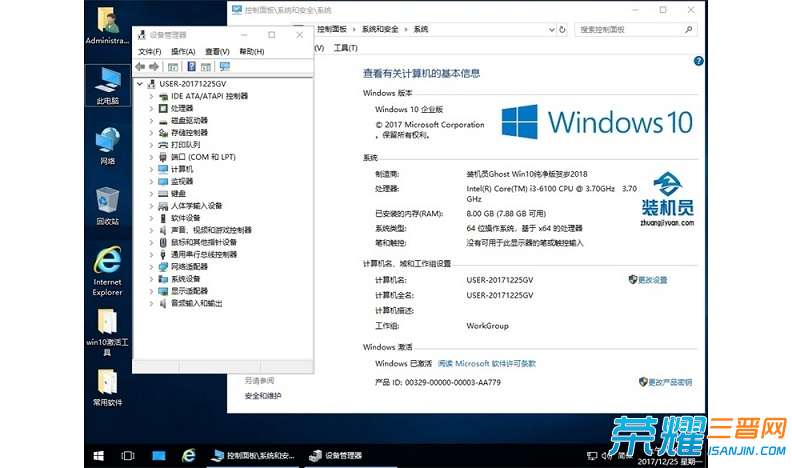Select the 软件设备 category icon
Screen dimensions: 792x468
(163, 218)
